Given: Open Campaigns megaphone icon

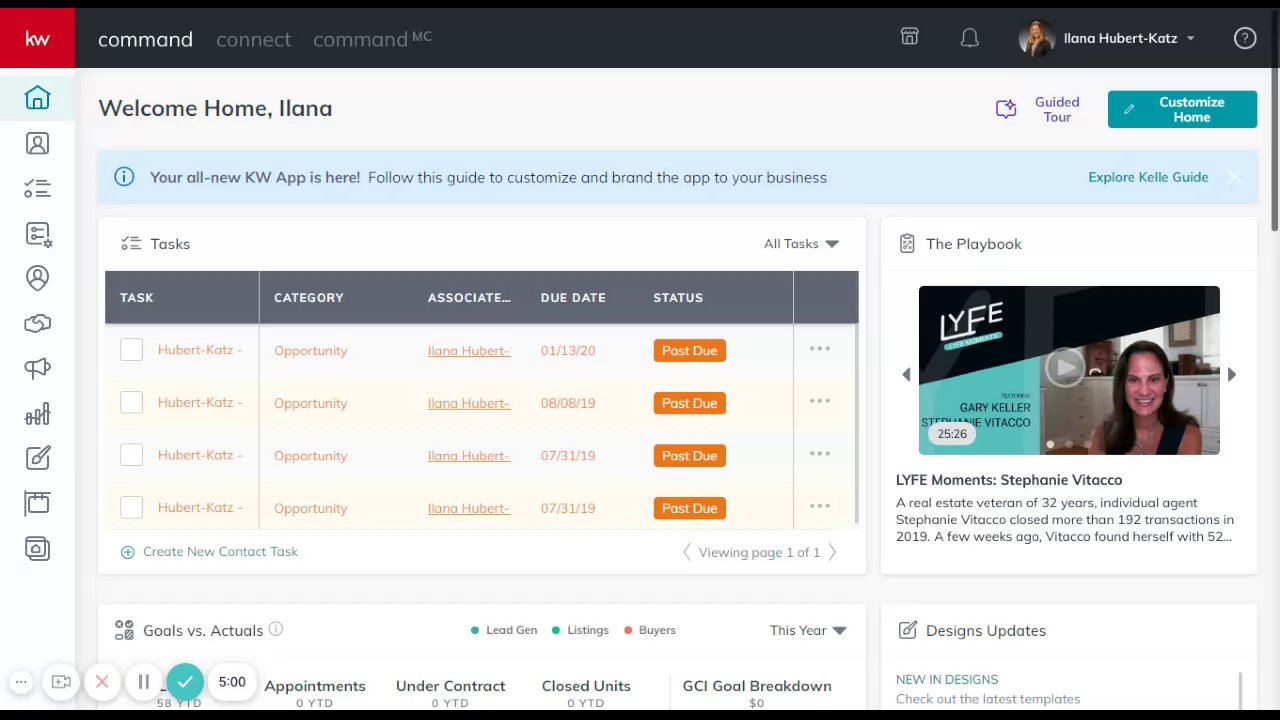Looking at the screenshot, I should click(37, 369).
